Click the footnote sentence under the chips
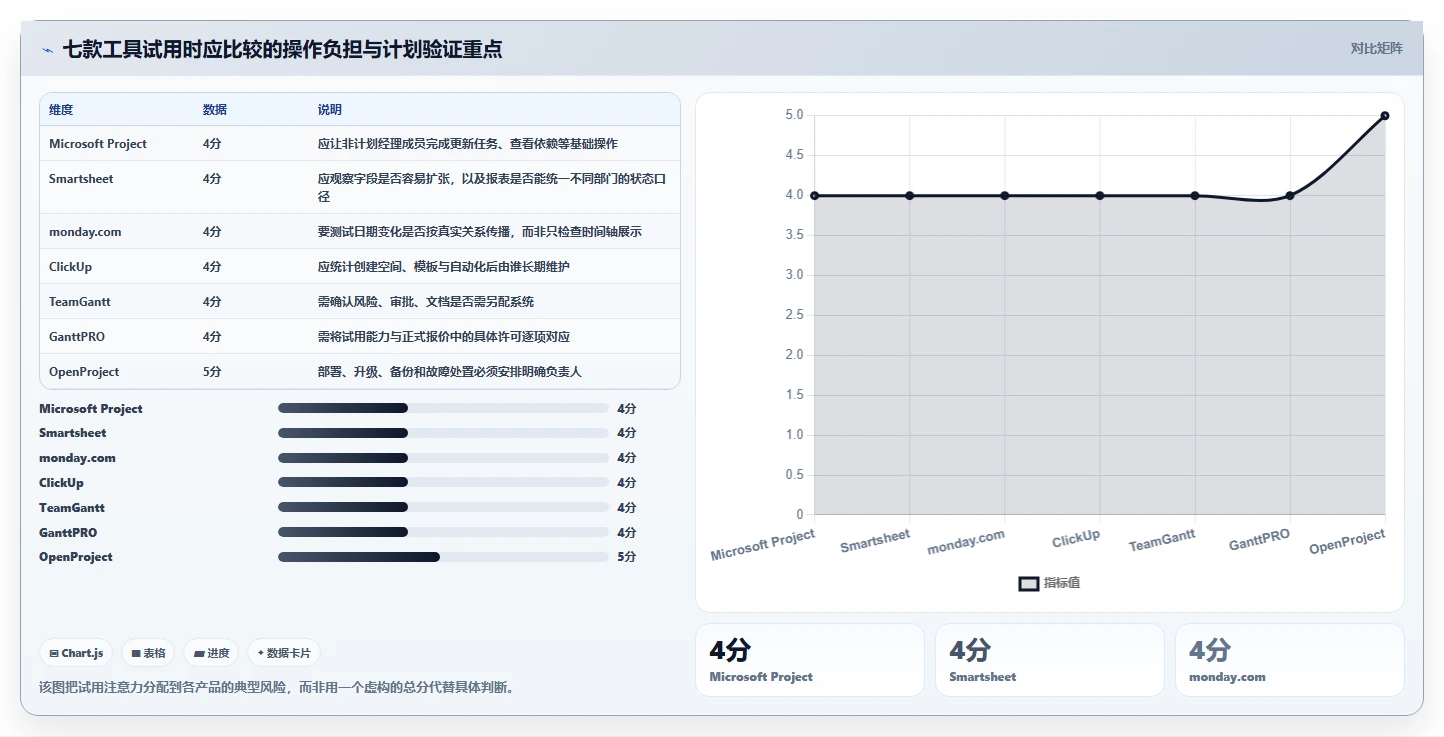Viewport: 1444px width, 737px height. click(277, 688)
